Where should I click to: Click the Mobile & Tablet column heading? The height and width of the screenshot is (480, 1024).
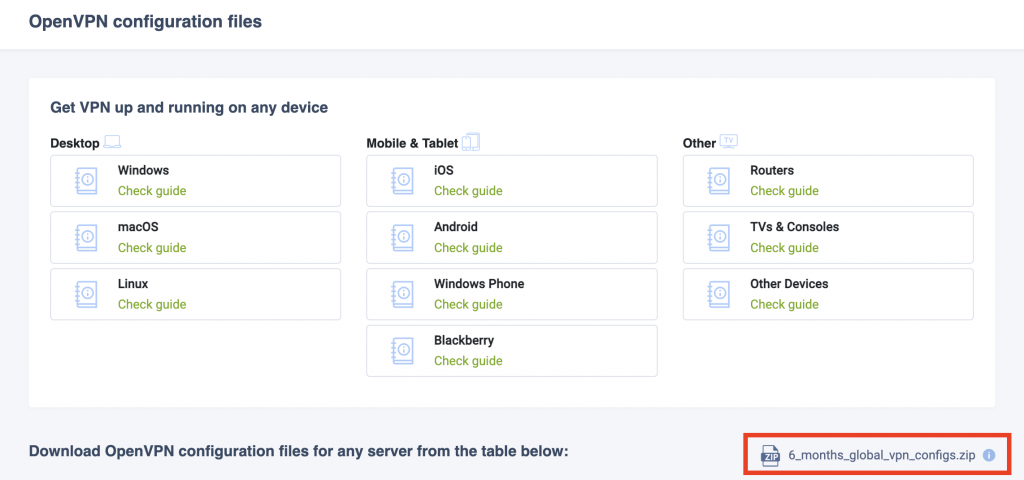[x=412, y=143]
